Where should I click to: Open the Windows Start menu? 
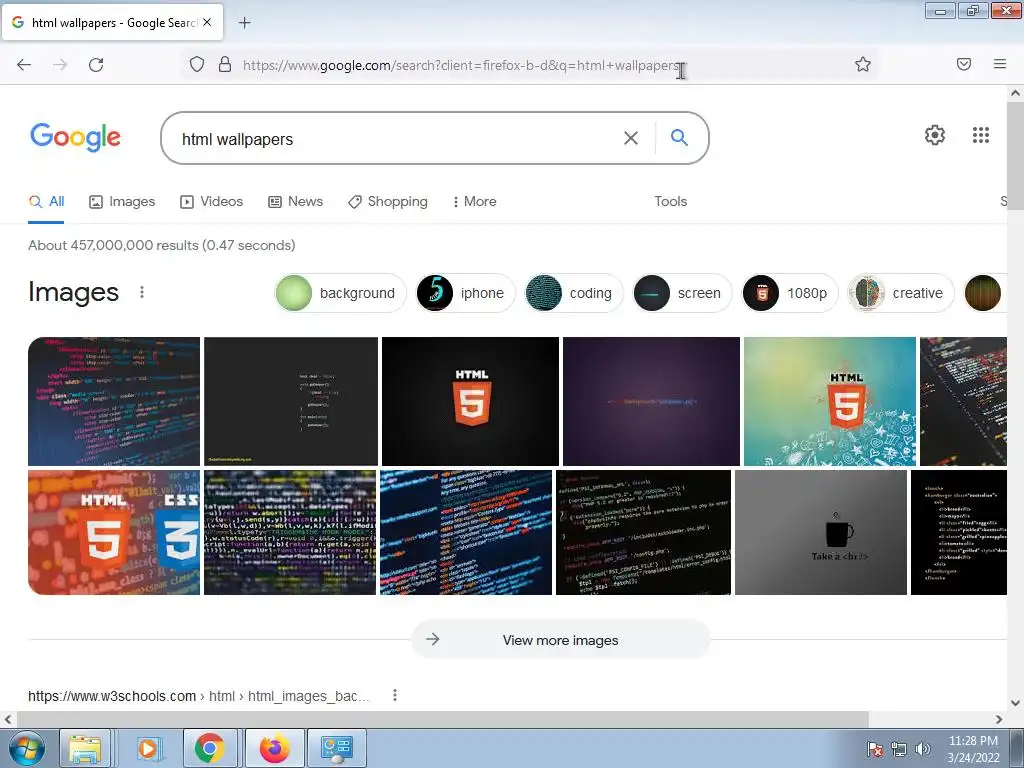(x=27, y=748)
